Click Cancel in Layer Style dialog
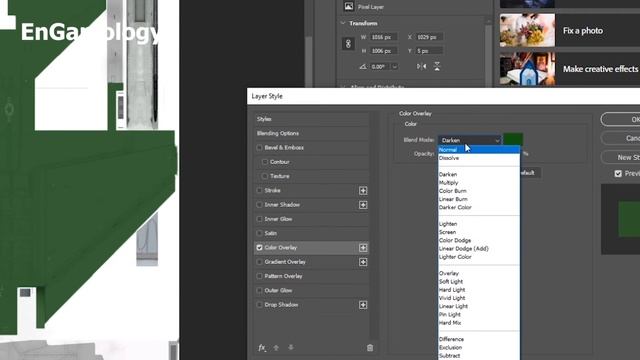The image size is (640, 360). pyautogui.click(x=621, y=138)
